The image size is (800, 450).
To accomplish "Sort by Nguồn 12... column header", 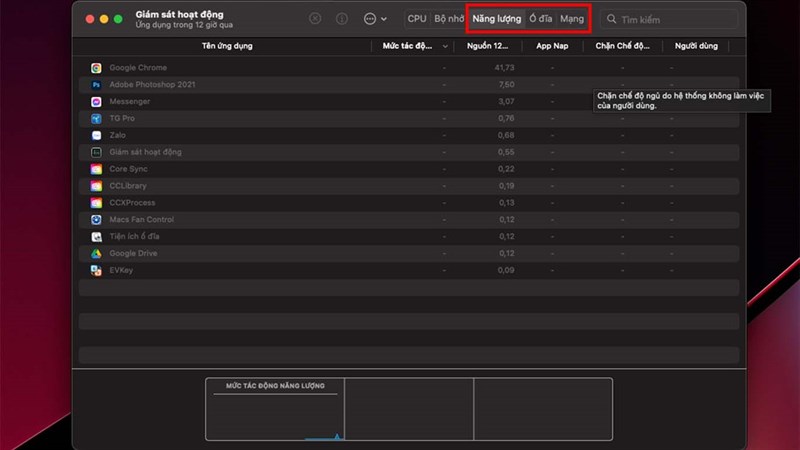I will pos(487,46).
